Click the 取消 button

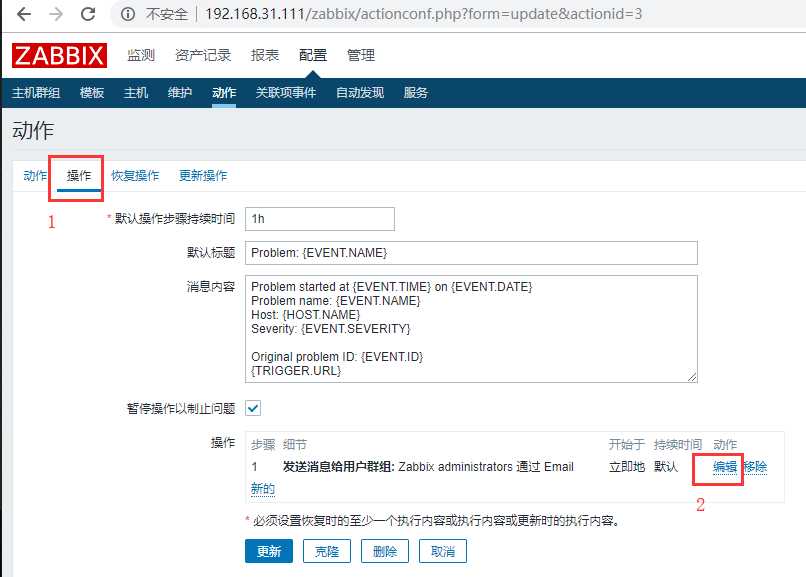(443, 551)
